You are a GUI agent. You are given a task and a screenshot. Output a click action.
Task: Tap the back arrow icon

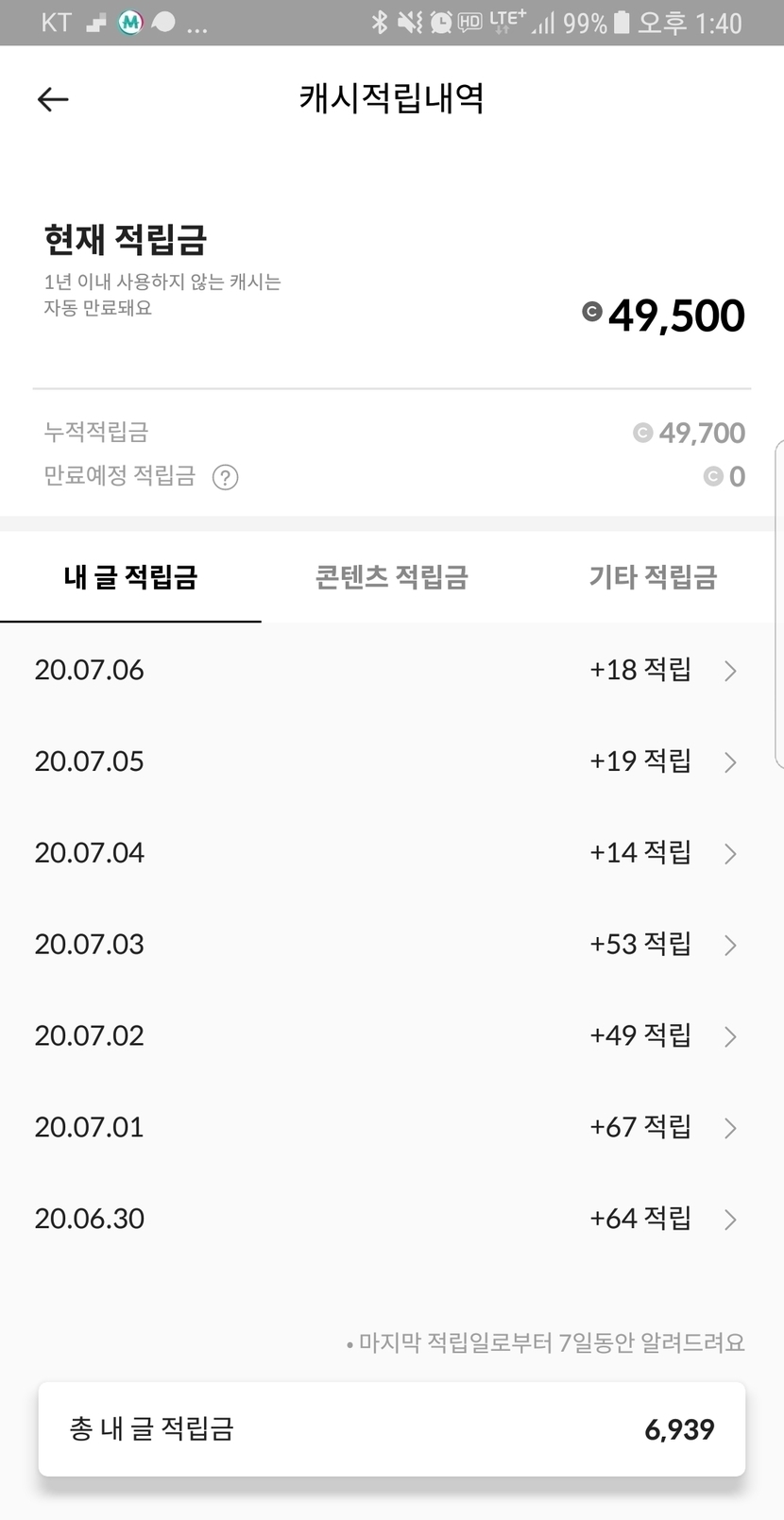(53, 99)
